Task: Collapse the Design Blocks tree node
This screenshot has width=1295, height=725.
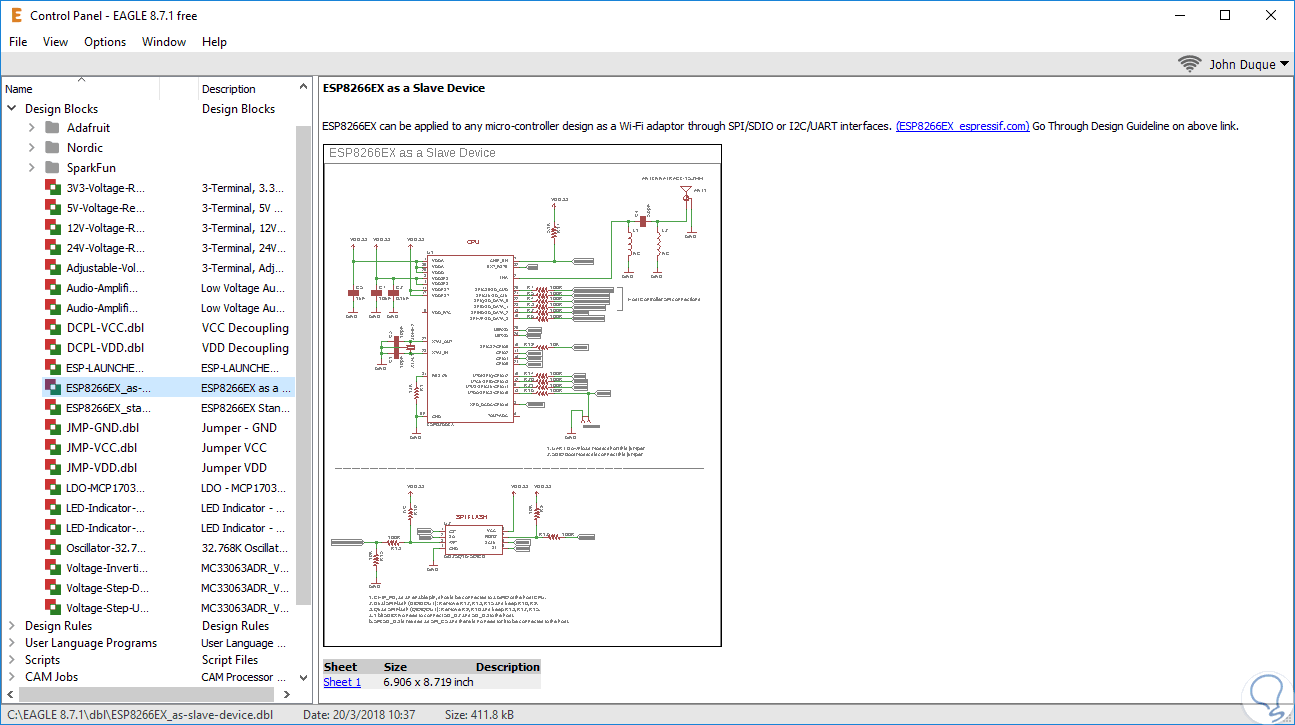Action: (12, 109)
